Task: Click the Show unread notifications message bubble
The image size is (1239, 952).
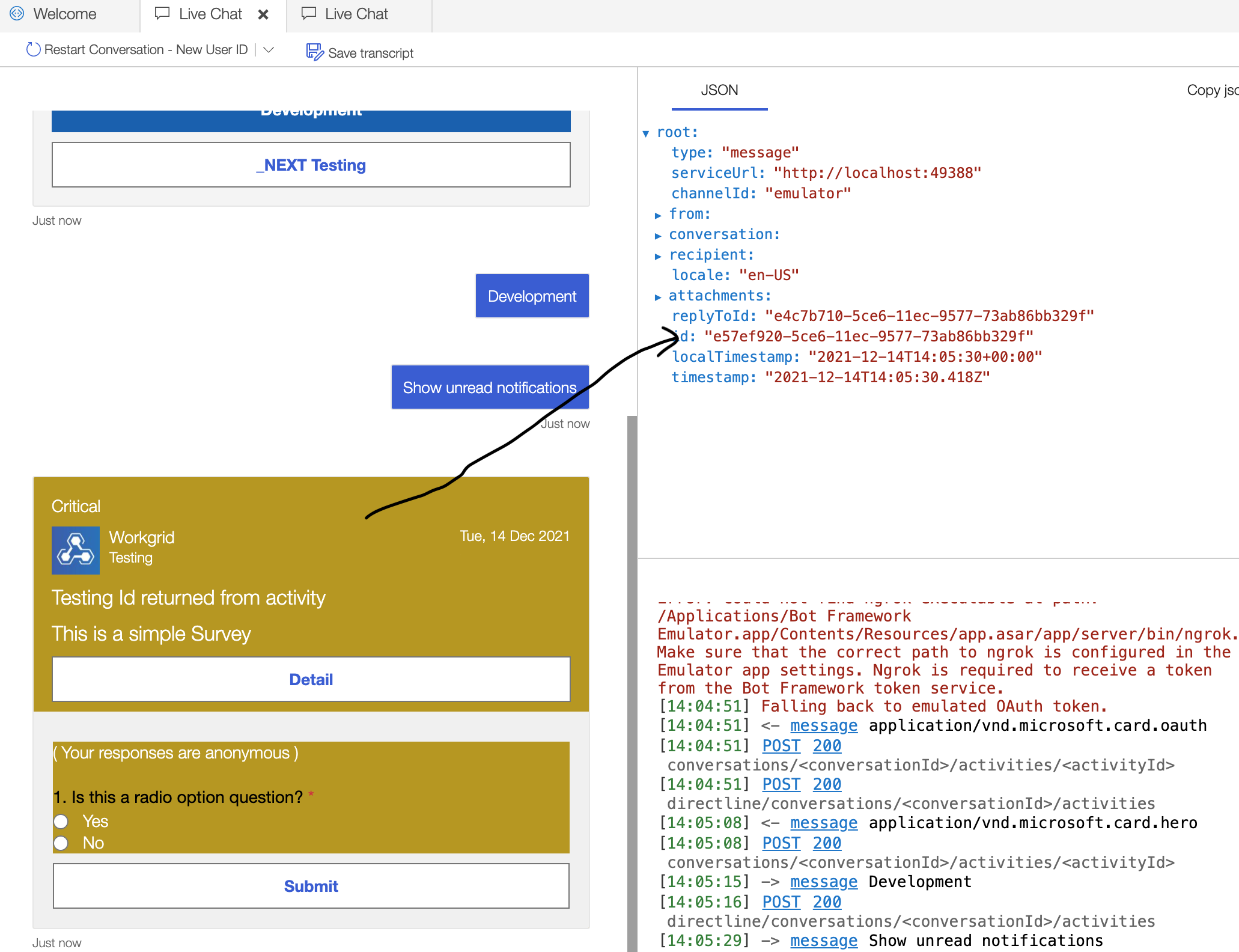Action: point(490,387)
